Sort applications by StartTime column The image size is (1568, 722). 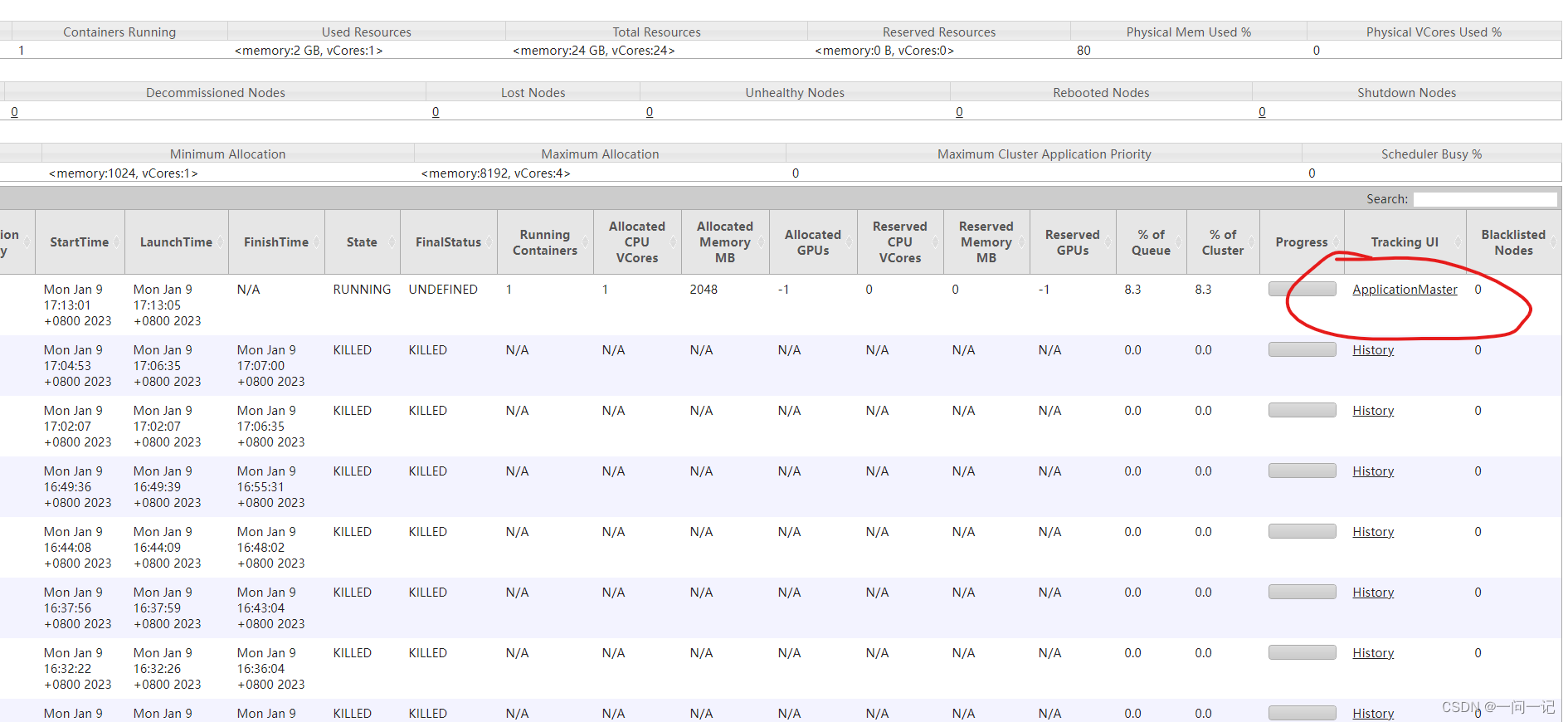(80, 242)
